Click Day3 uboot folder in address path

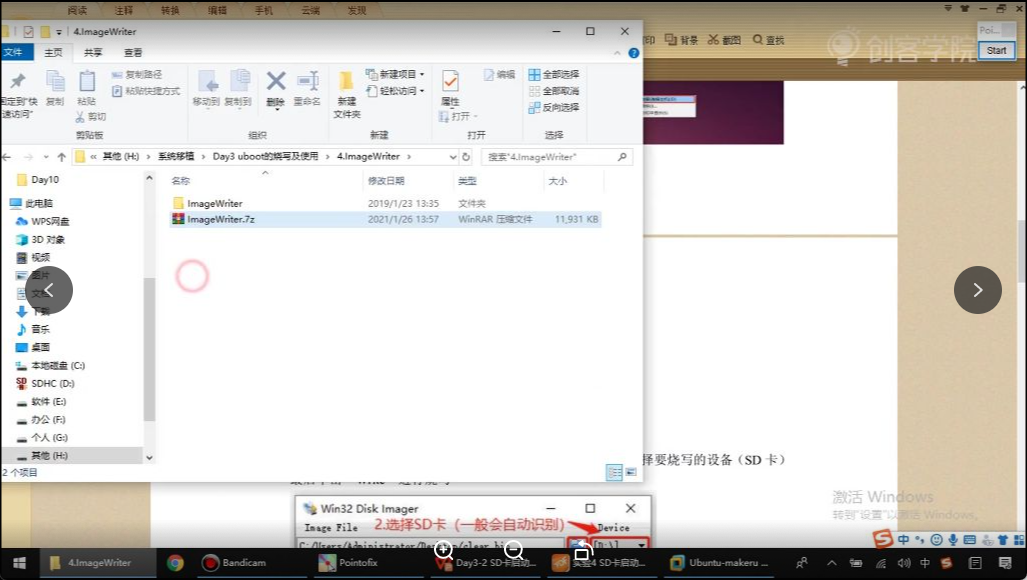click(265, 156)
